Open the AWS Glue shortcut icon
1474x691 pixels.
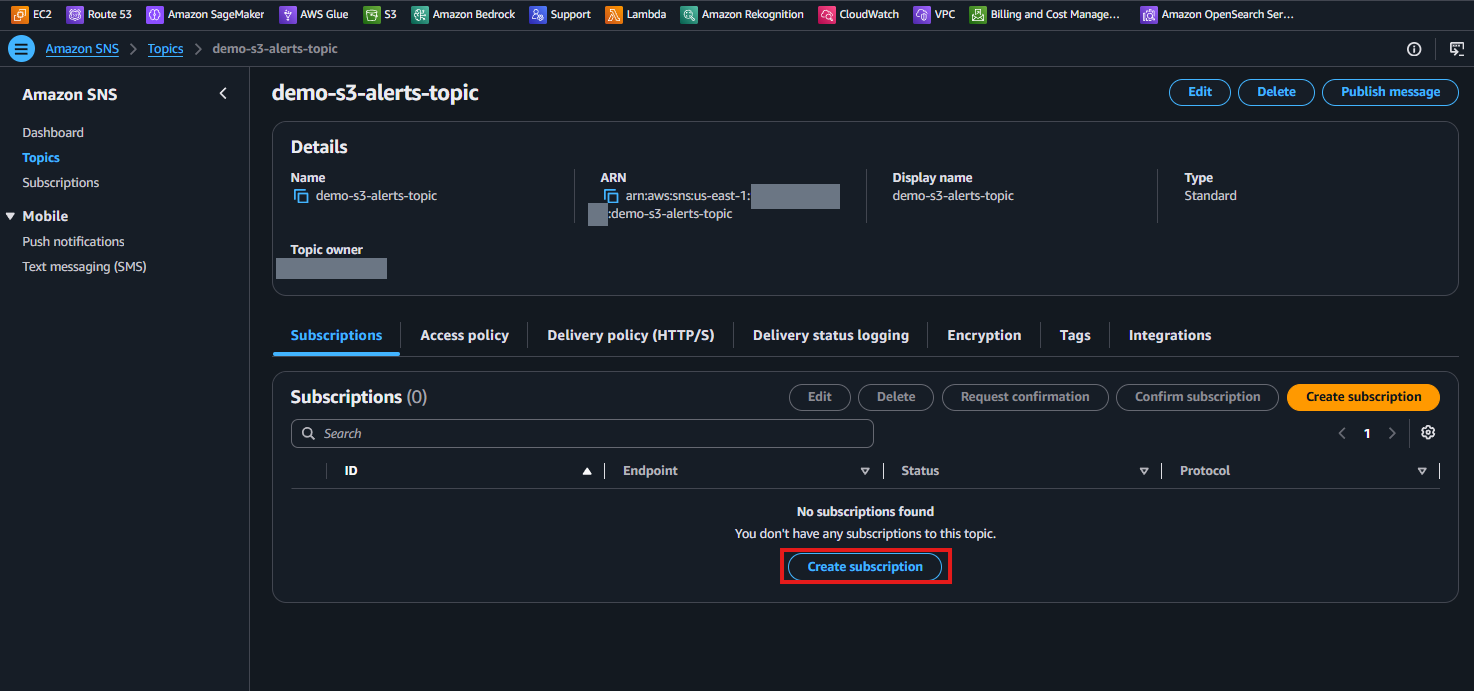point(287,15)
